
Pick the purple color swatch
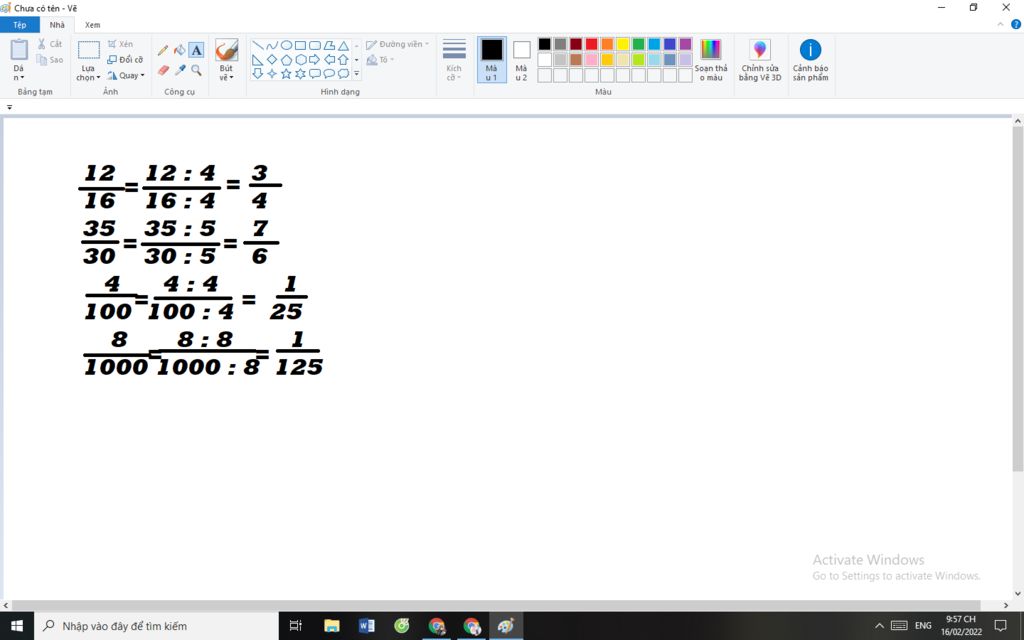click(686, 44)
